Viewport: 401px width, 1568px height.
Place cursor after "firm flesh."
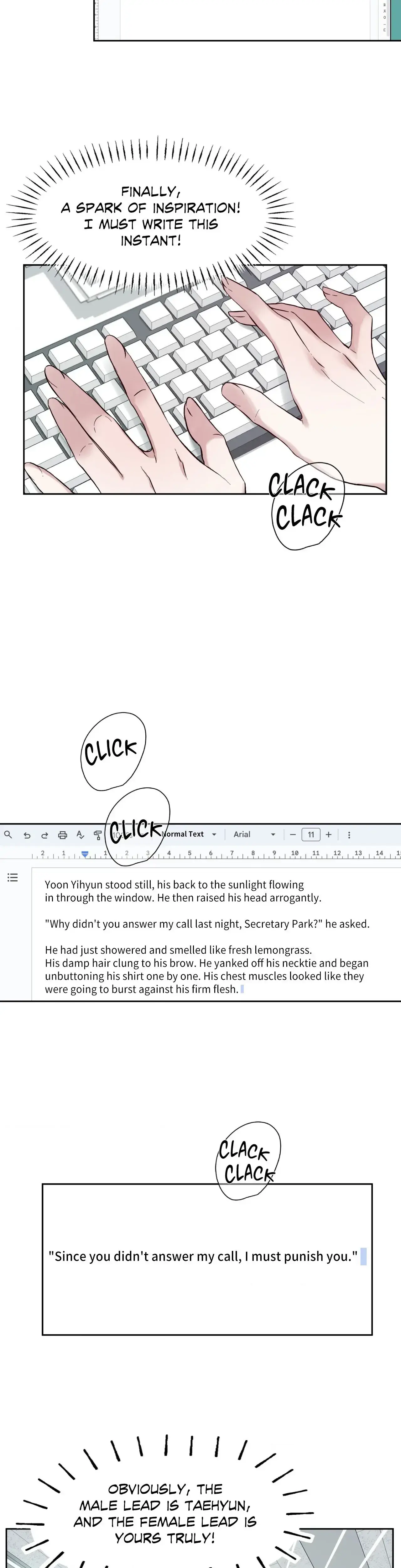[240, 989]
